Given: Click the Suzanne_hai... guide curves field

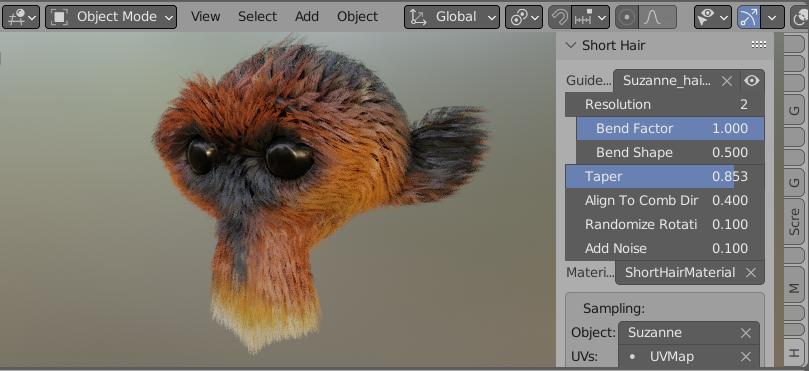Looking at the screenshot, I should tap(667, 80).
